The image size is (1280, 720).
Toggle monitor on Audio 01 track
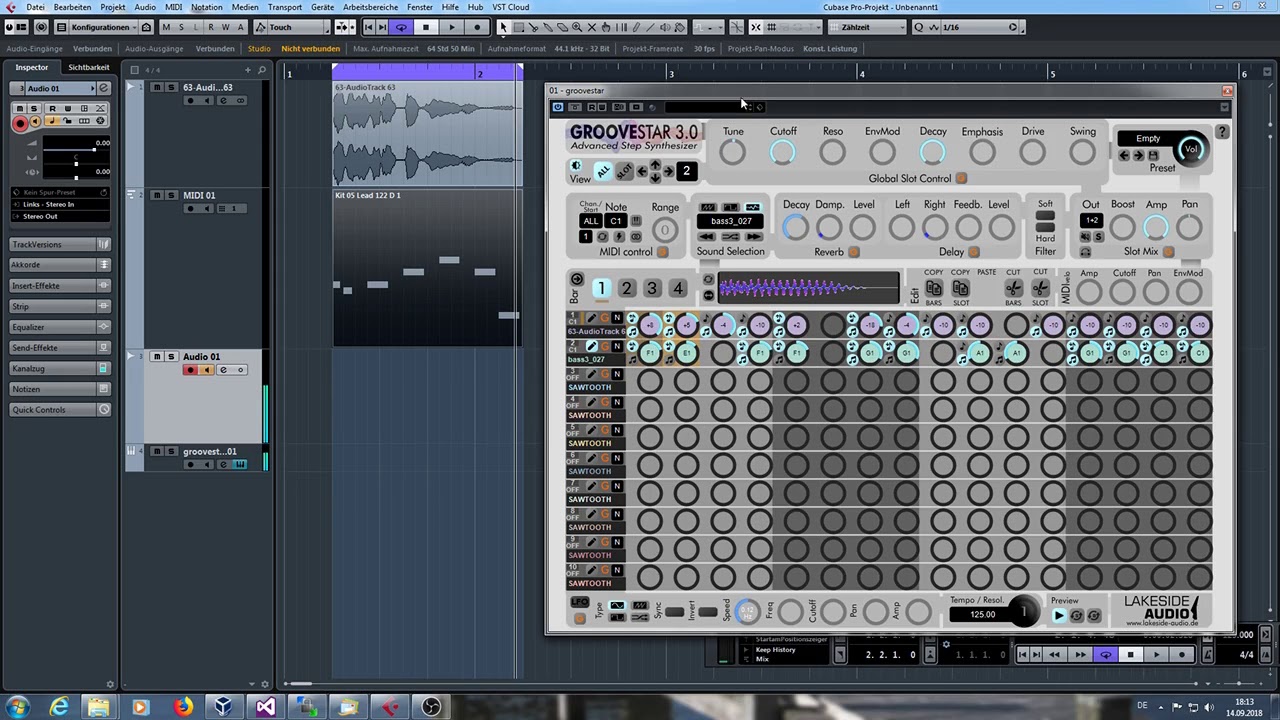pos(207,370)
